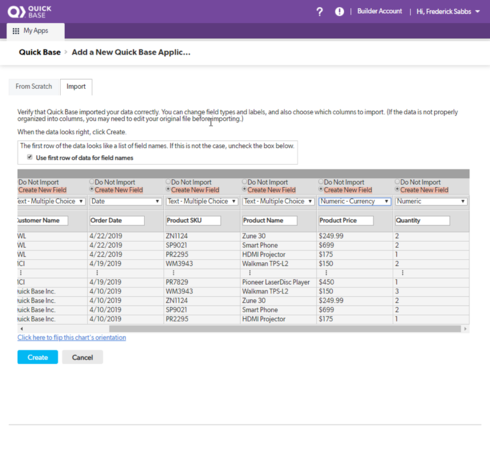Screen dimensions: 490x474
Task: Click the My Apps grid icon
Action: [x=16, y=31]
